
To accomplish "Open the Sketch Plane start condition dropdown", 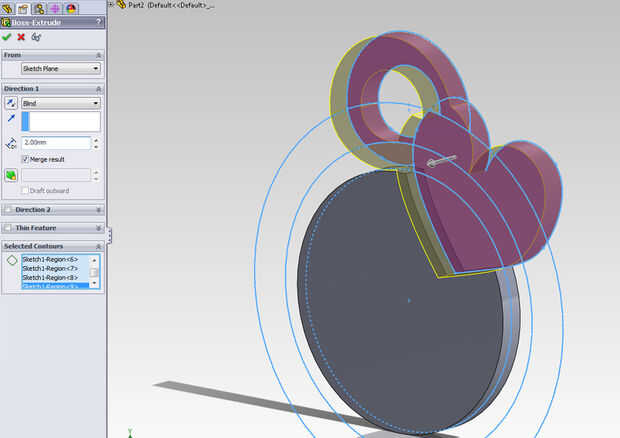I will [60, 69].
